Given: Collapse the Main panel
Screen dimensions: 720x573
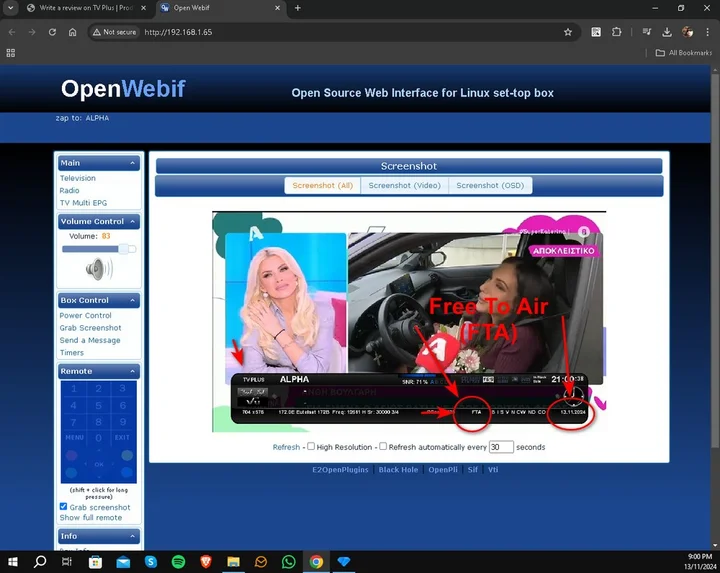Looking at the screenshot, I should coord(132,163).
